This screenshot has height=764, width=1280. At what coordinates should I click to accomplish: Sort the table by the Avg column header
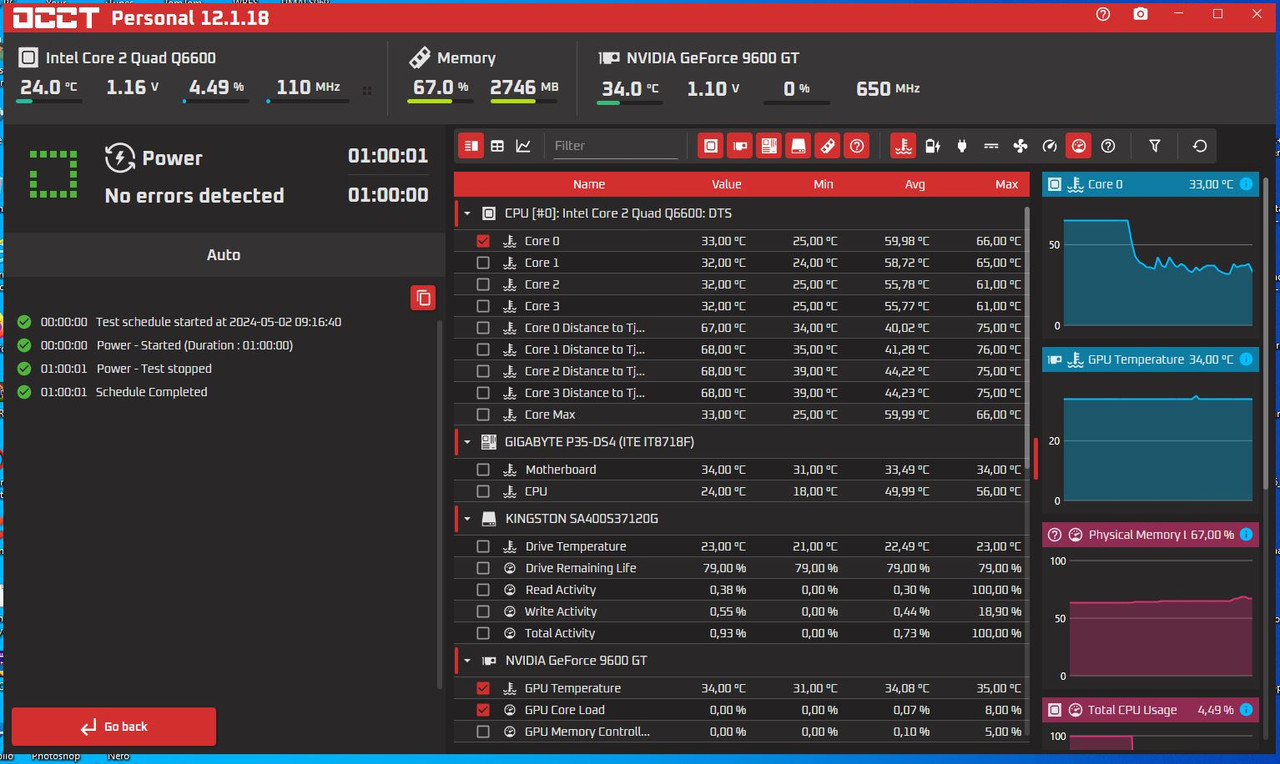click(x=915, y=184)
